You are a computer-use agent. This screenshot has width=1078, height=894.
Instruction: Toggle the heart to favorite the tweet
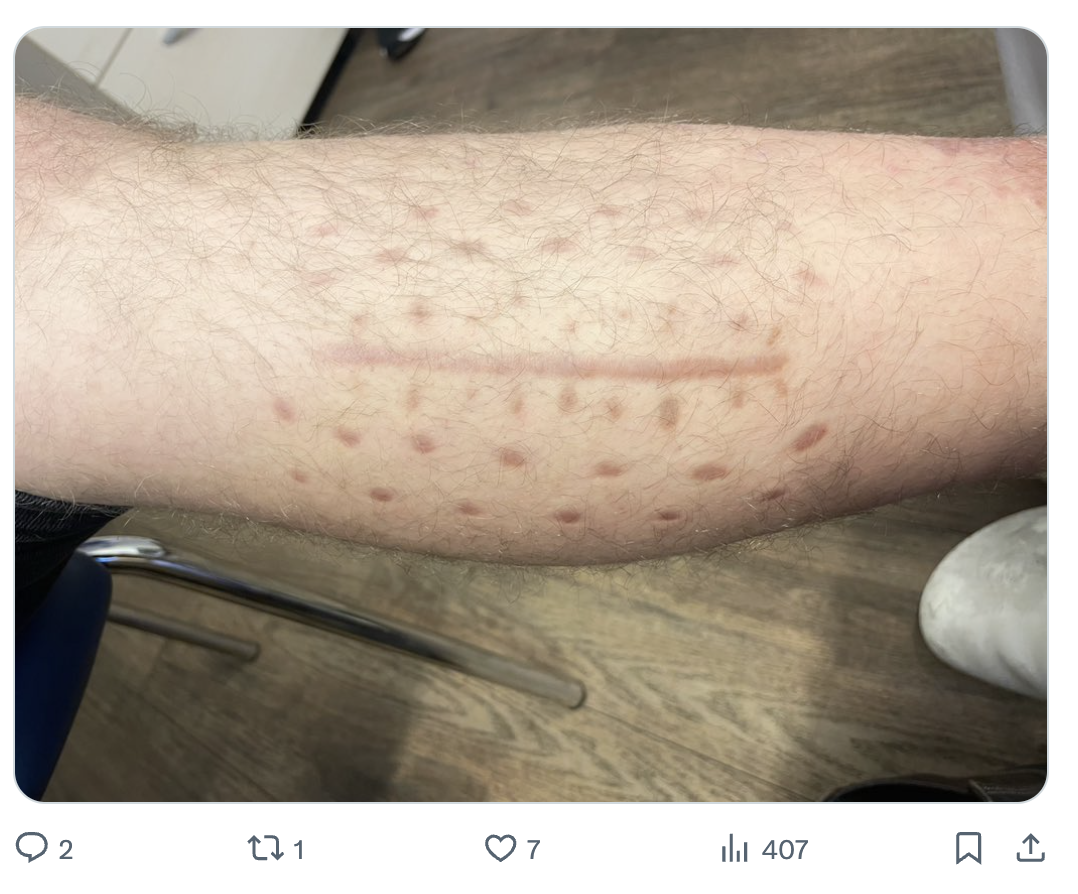(x=500, y=848)
